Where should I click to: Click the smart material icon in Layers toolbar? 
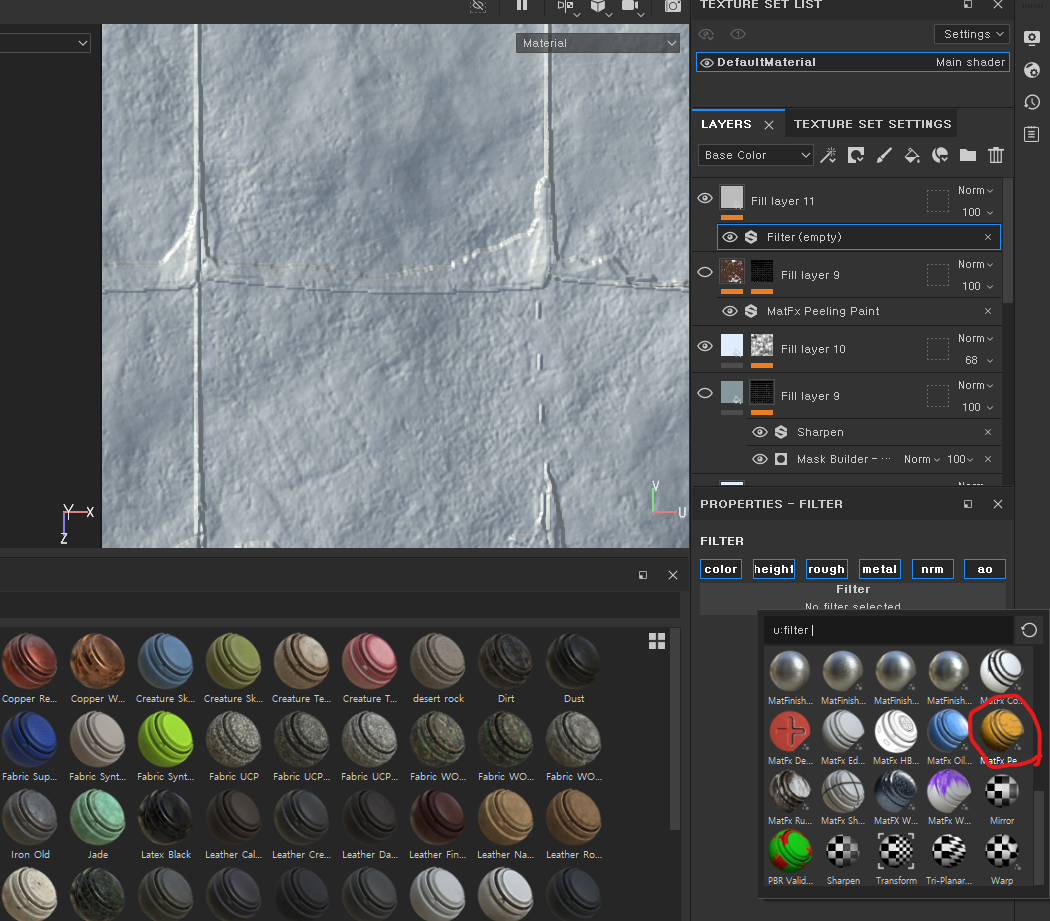940,155
